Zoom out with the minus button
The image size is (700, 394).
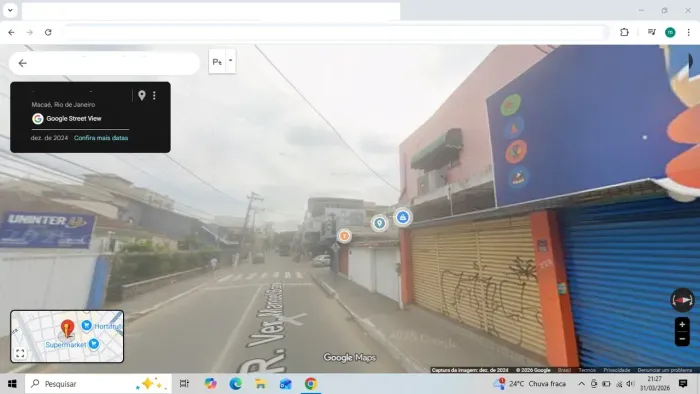tap(682, 339)
